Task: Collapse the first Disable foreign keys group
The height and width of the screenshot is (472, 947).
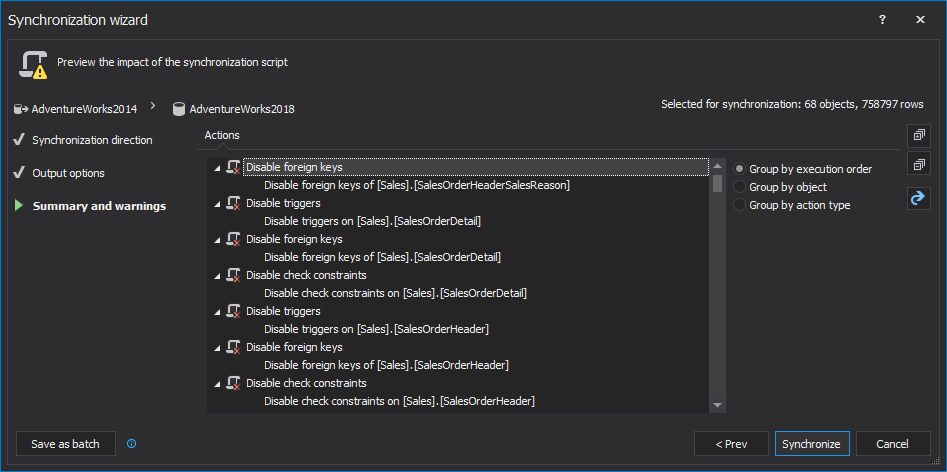Action: (218, 168)
